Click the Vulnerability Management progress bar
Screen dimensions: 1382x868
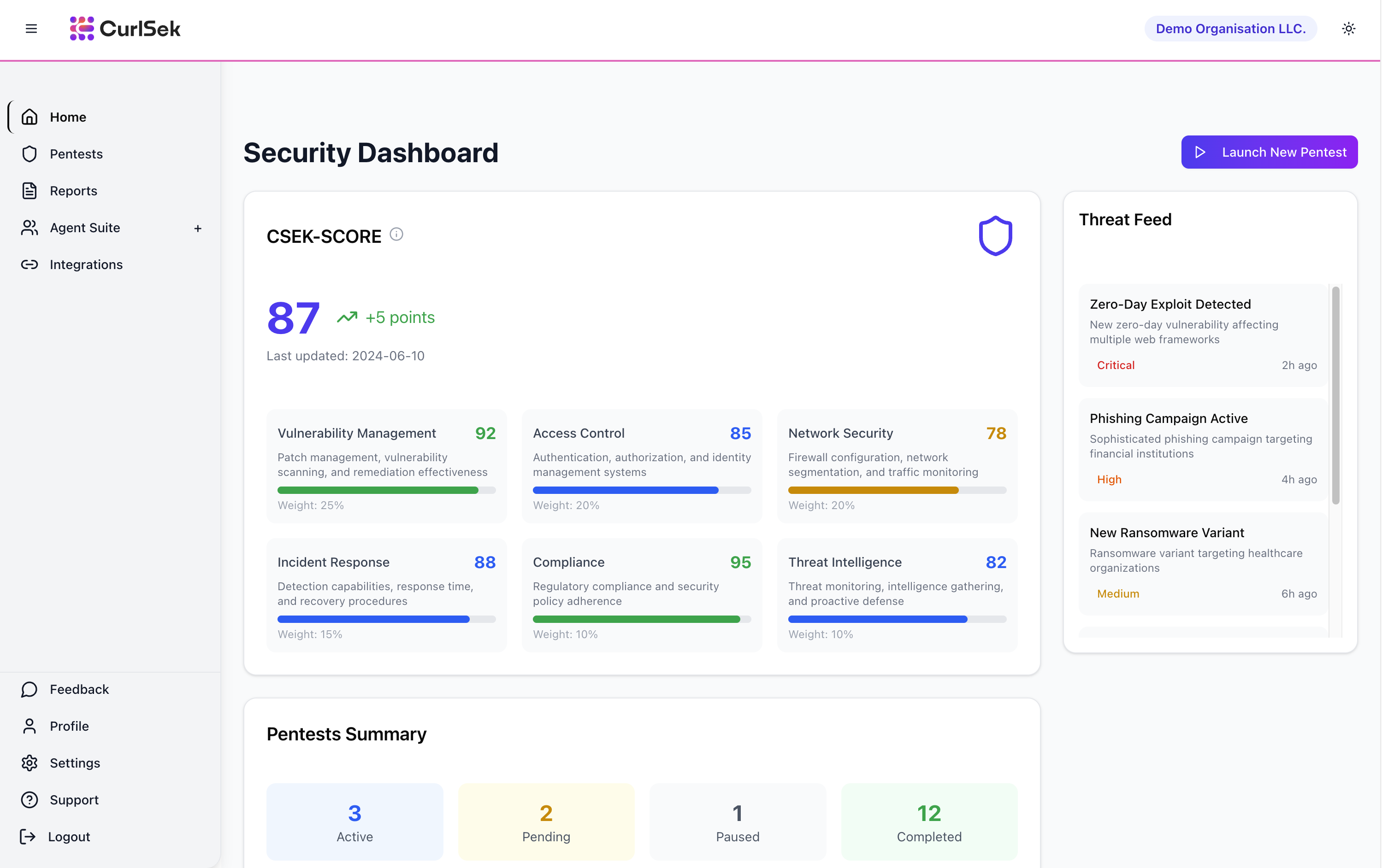click(386, 490)
